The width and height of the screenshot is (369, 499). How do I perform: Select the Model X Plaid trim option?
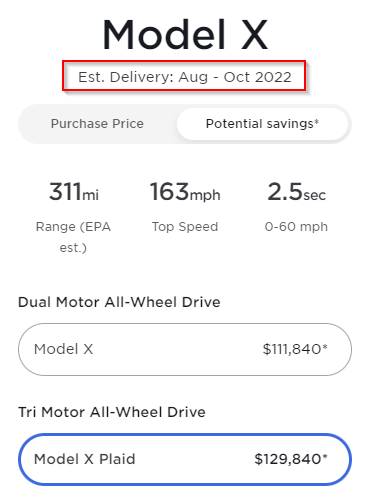pyautogui.click(x=185, y=459)
